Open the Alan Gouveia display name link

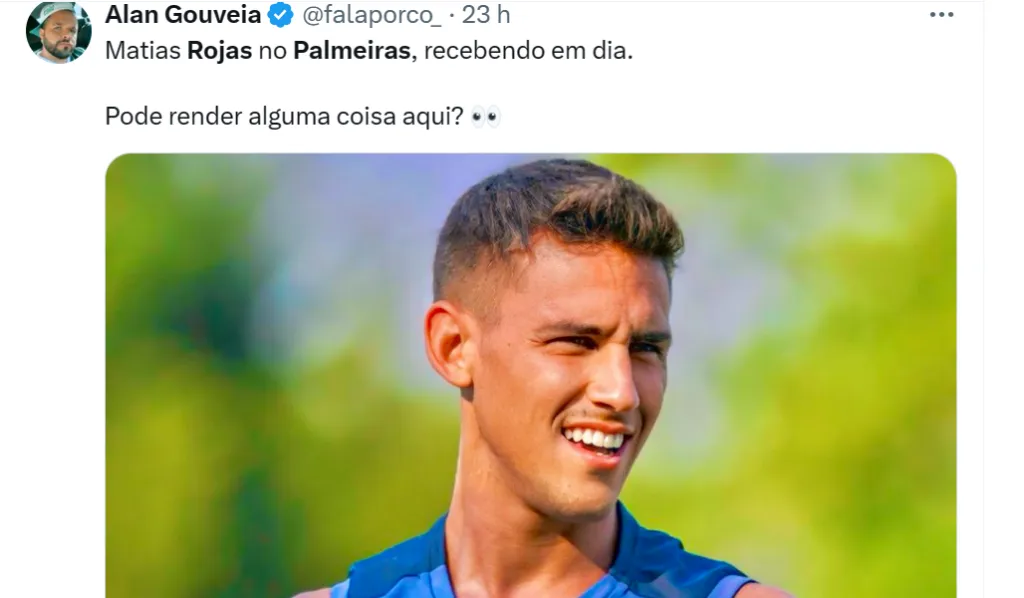pos(183,14)
